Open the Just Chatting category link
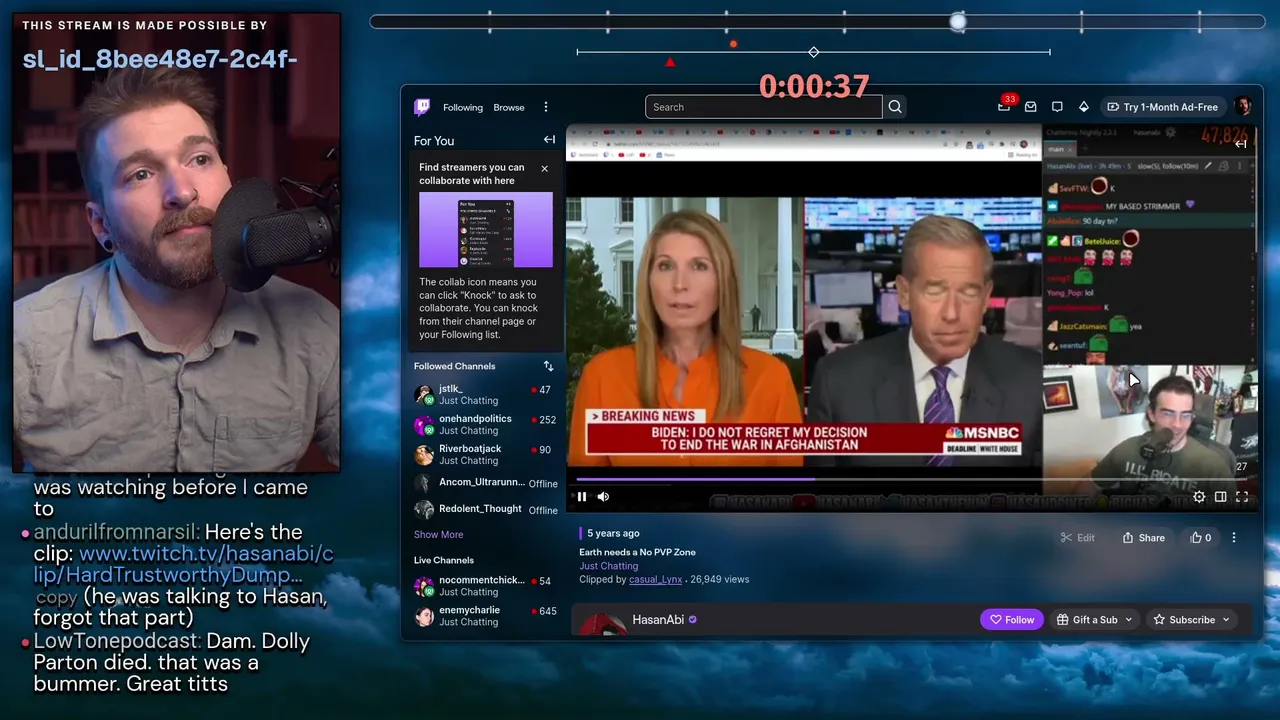 coord(608,566)
